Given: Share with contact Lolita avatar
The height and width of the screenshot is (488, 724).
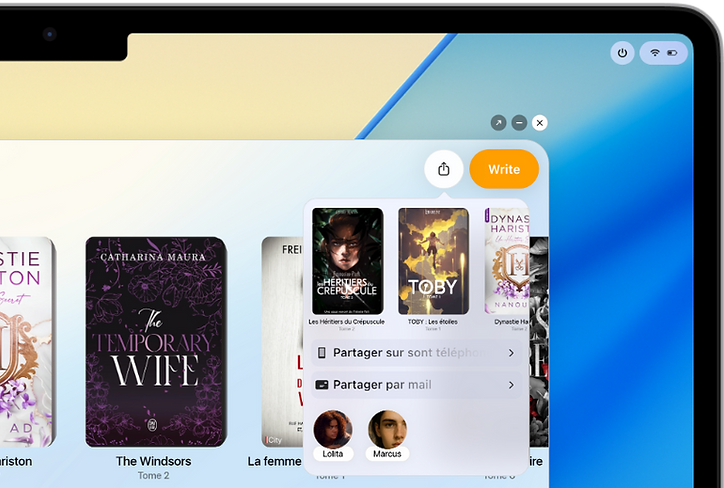Looking at the screenshot, I should (x=332, y=429).
